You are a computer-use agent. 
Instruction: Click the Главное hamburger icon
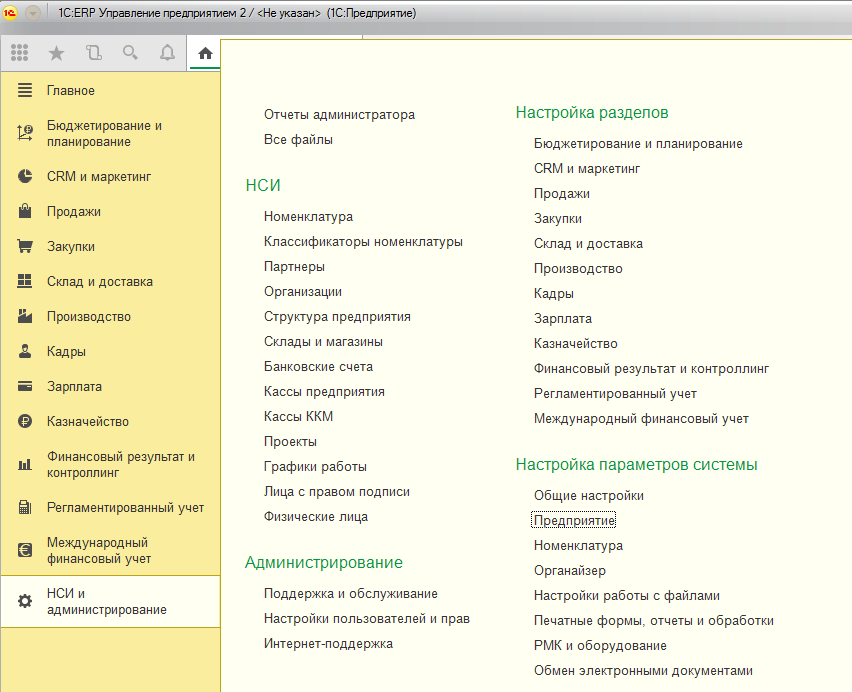(25, 90)
